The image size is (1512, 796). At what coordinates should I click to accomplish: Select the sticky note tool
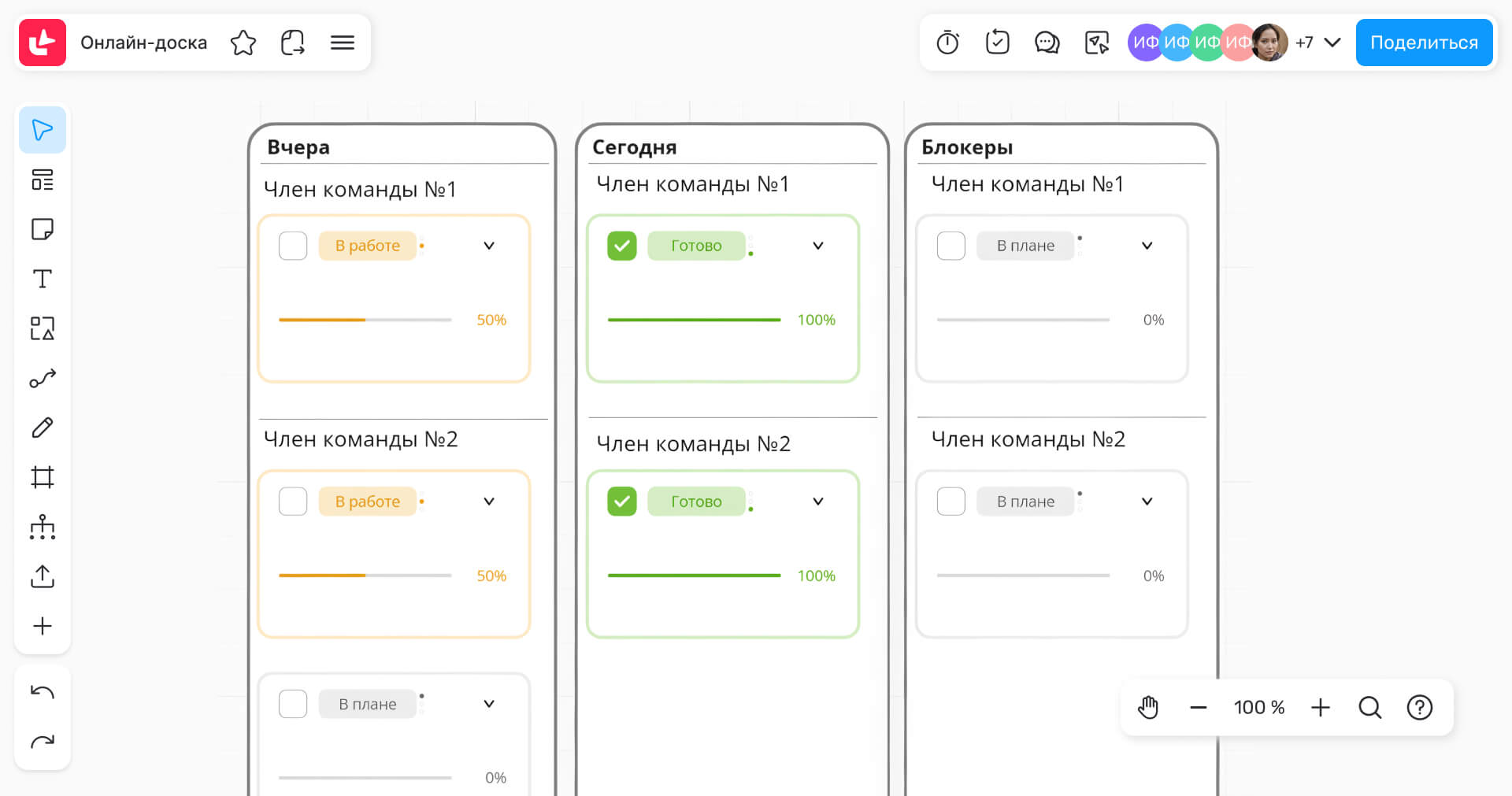43,229
